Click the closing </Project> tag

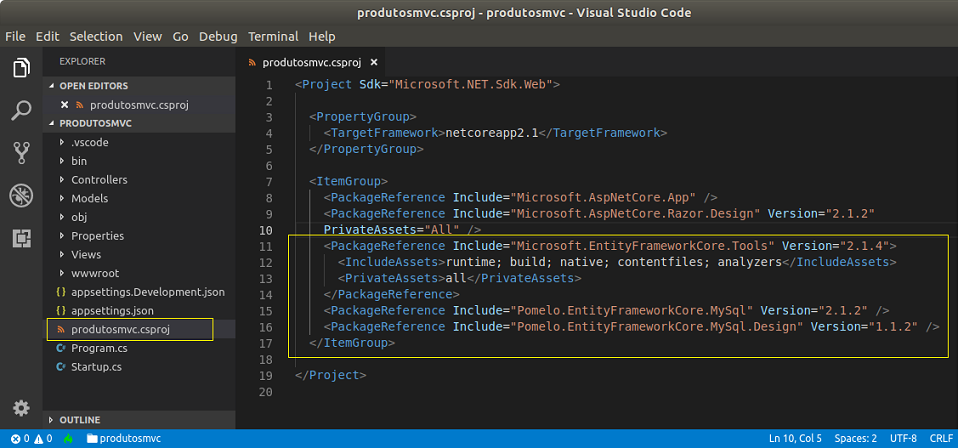pos(331,375)
